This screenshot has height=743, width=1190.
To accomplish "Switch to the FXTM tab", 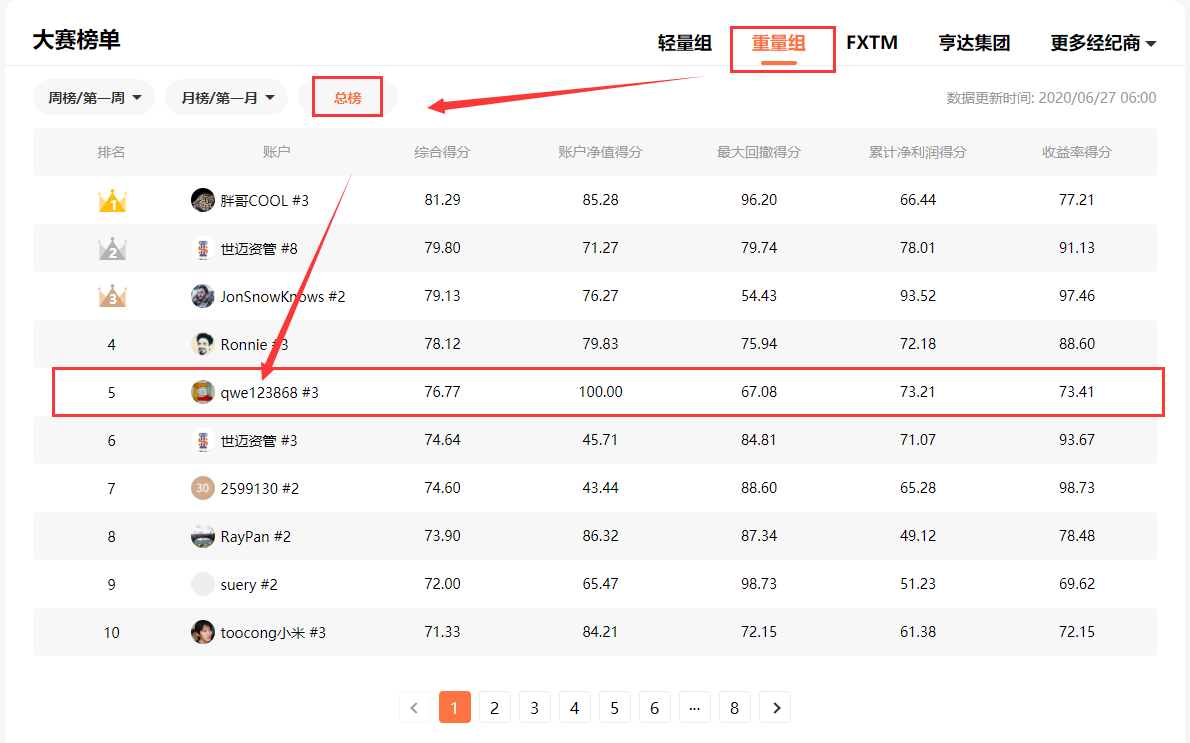I will [x=872, y=43].
